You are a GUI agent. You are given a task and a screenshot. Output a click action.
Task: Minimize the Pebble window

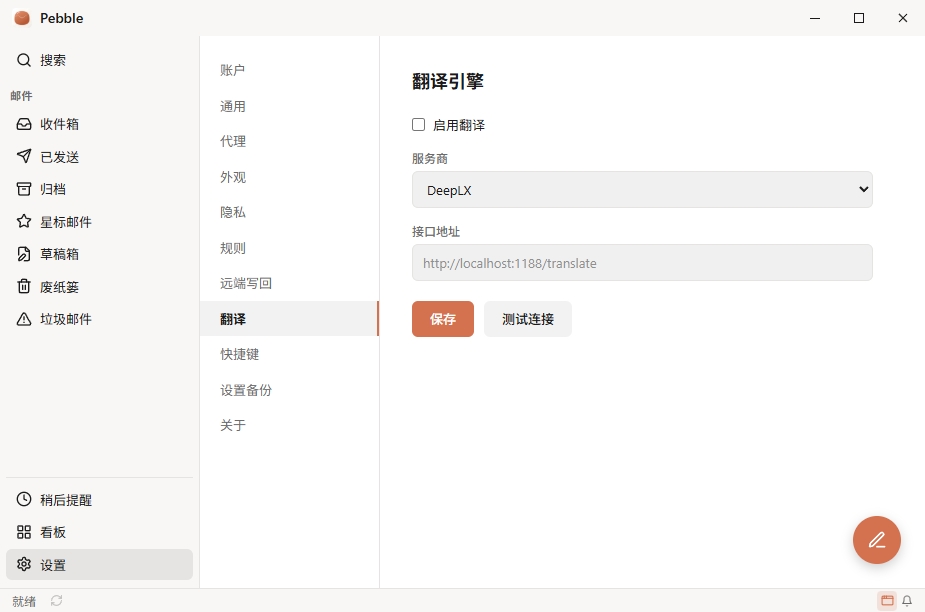[815, 18]
